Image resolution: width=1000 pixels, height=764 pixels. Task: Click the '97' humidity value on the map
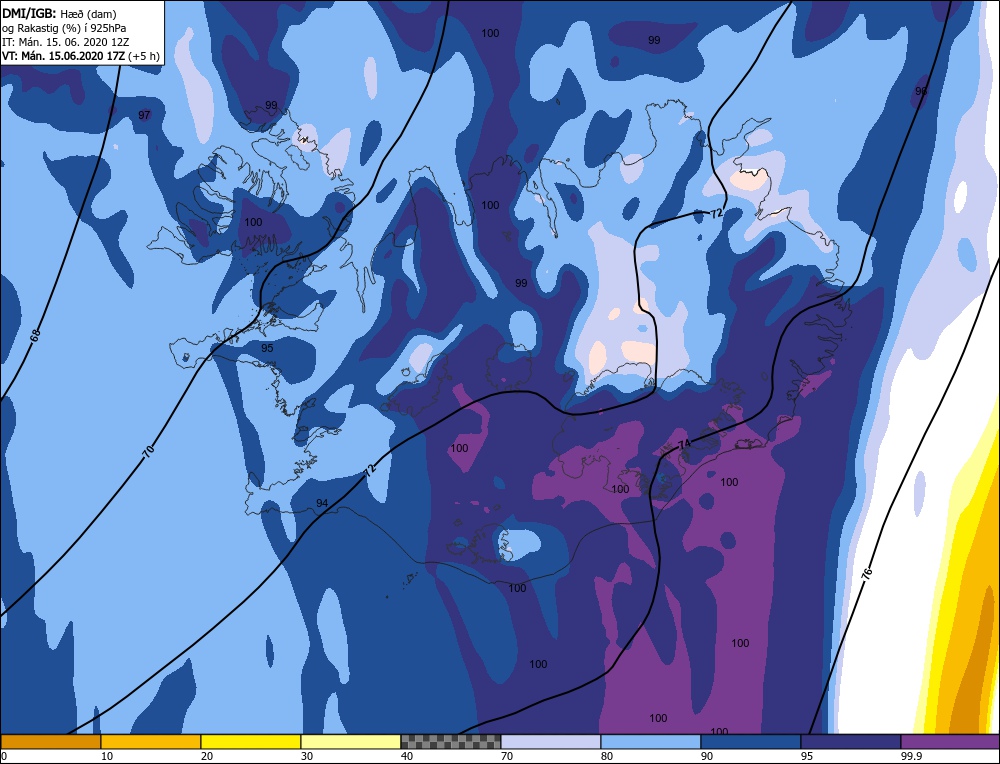[144, 115]
